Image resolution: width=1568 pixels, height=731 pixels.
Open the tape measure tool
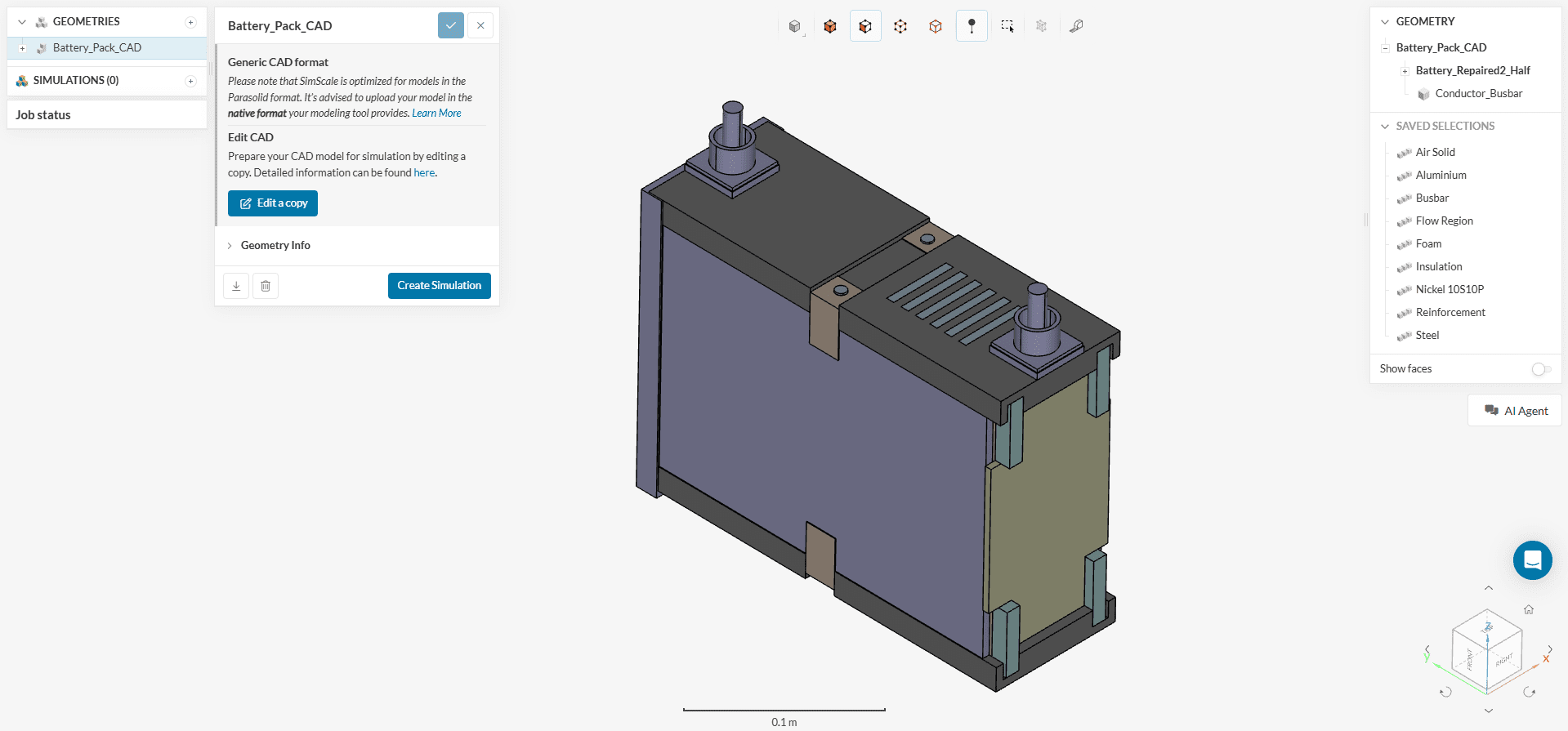1077,26
